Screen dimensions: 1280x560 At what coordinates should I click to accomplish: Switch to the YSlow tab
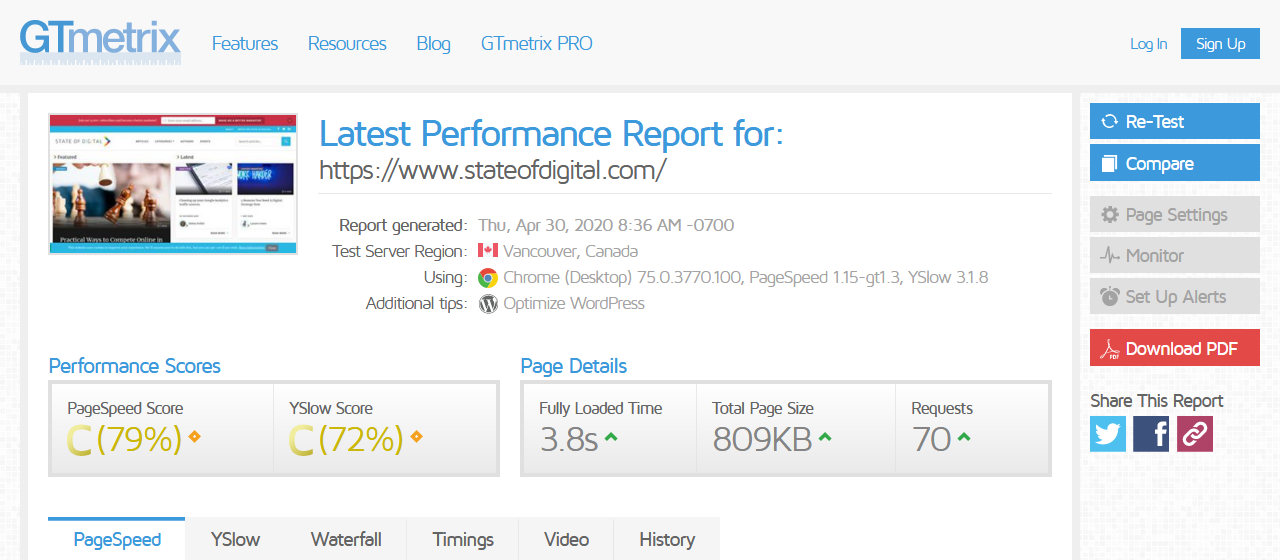[x=235, y=539]
